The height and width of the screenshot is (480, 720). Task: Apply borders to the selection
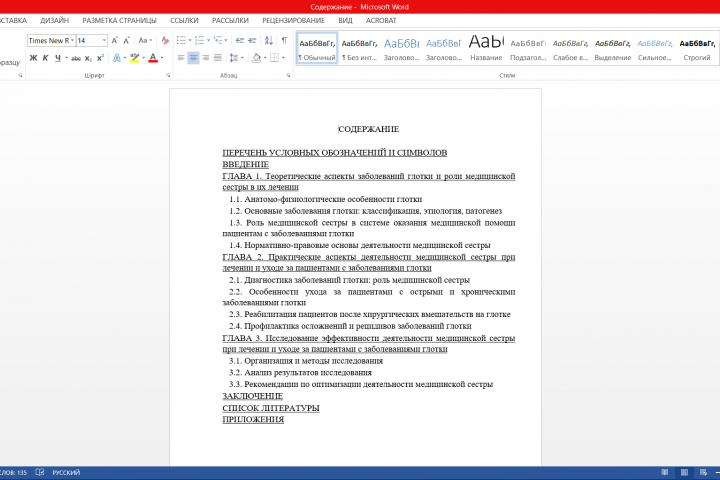tap(275, 58)
